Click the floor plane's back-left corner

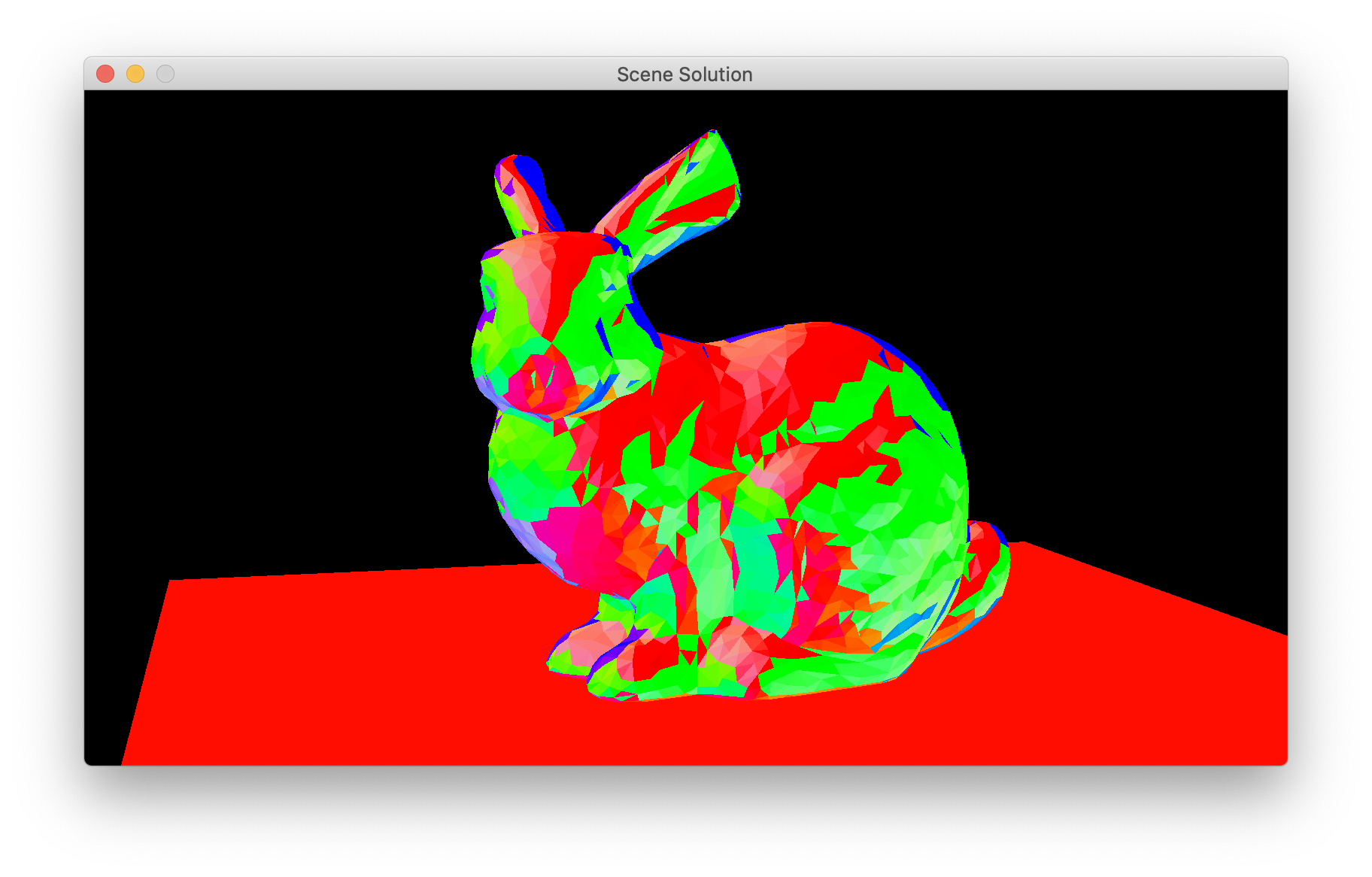click(x=173, y=582)
